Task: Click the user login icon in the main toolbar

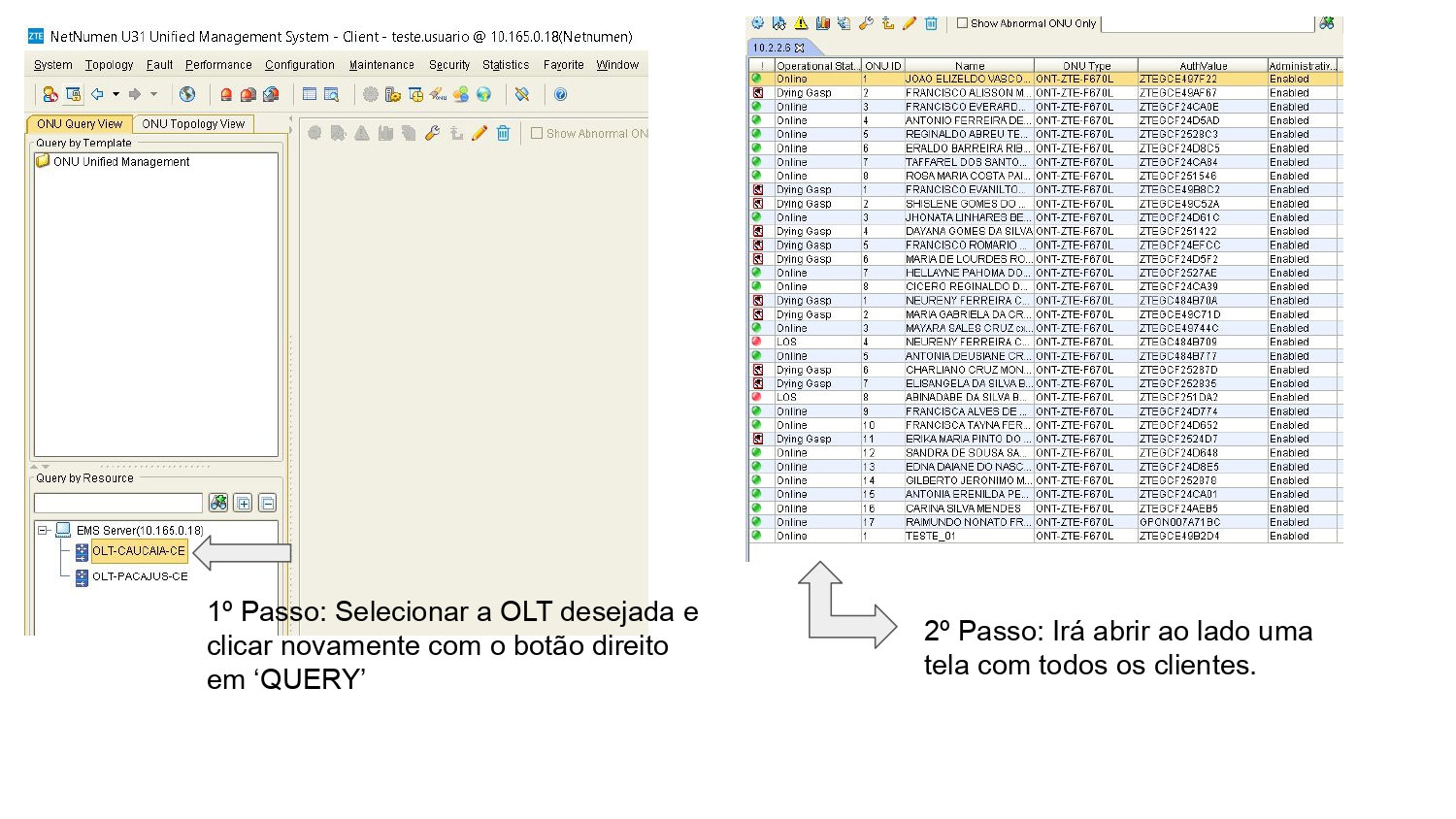Action: click(50, 94)
